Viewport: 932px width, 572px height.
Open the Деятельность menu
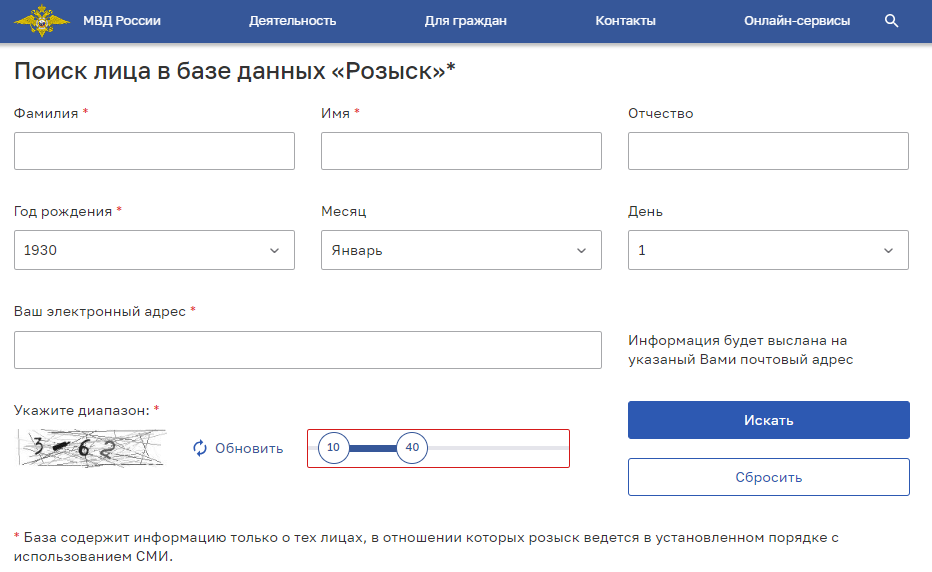[292, 21]
